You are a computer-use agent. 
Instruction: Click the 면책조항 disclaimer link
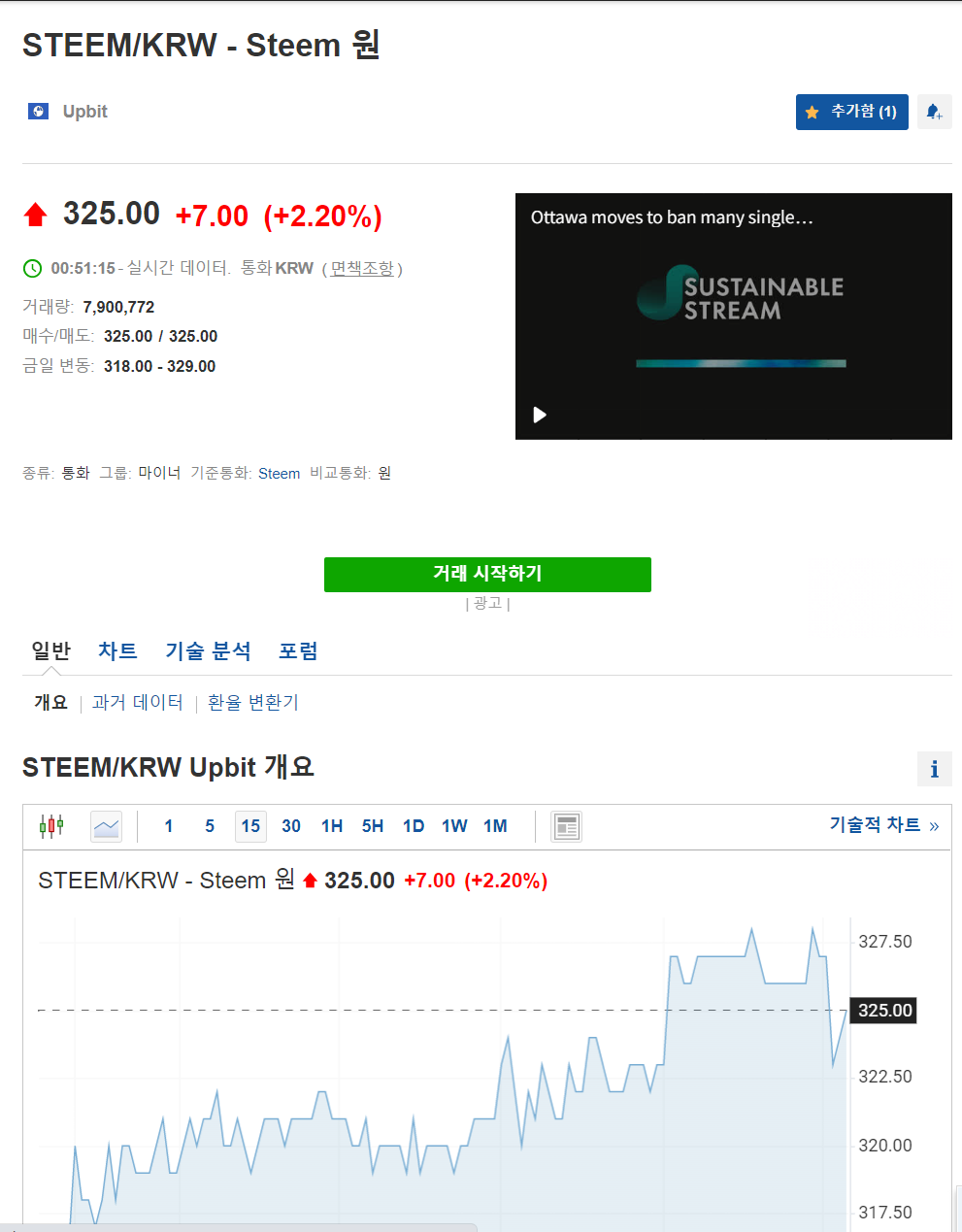(x=362, y=268)
